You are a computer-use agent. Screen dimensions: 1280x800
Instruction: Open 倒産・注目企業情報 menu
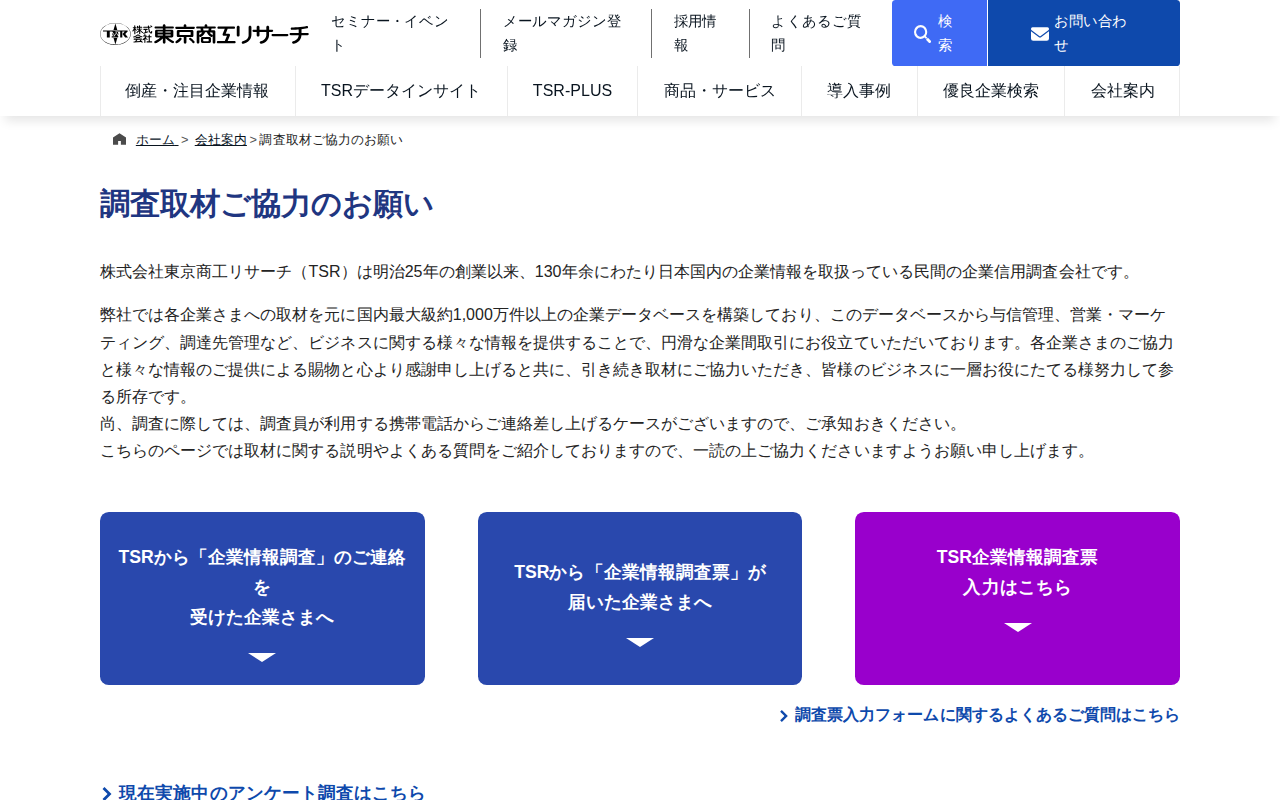(198, 91)
